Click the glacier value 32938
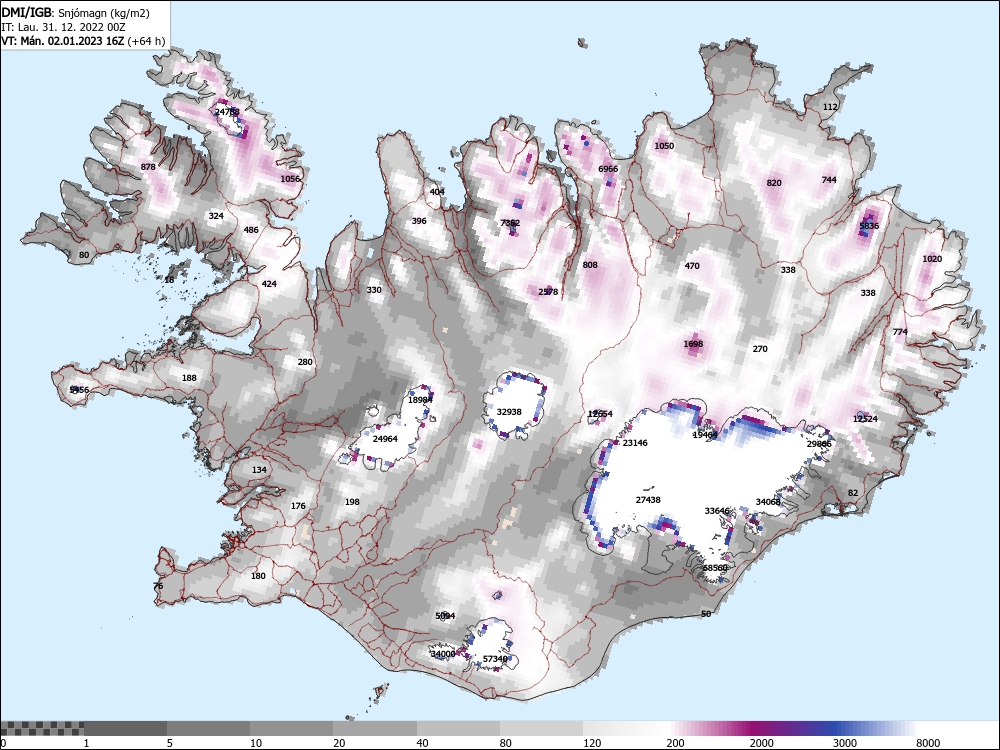The width and height of the screenshot is (1000, 750). click(509, 412)
